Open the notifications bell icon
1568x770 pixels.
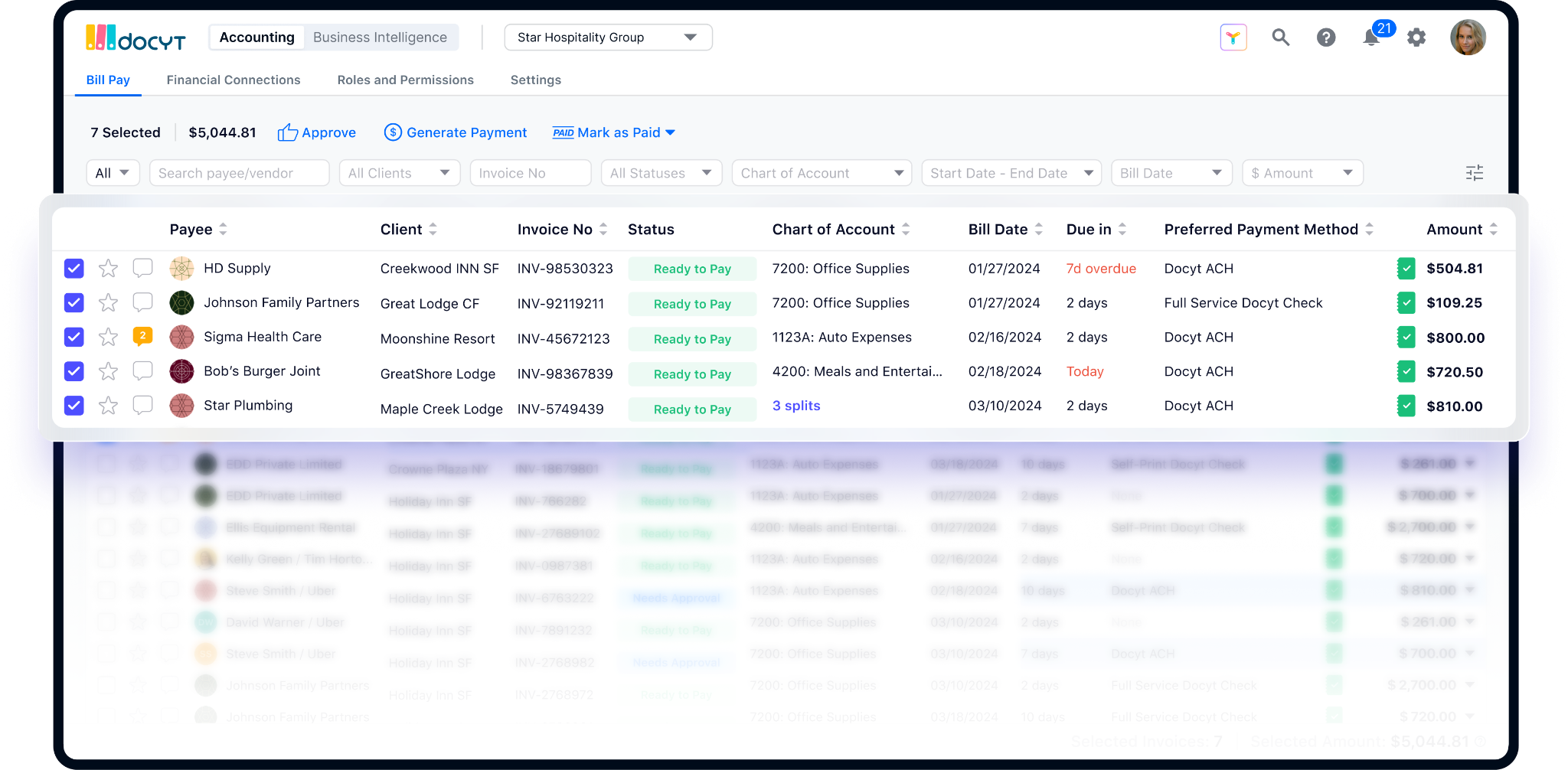1370,38
